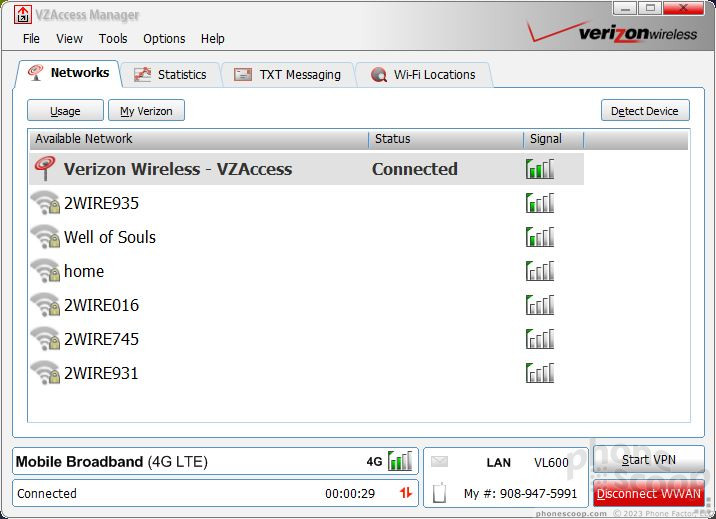The height and width of the screenshot is (519, 716).
Task: Click the Networks tab antenna icon
Action: [x=35, y=73]
